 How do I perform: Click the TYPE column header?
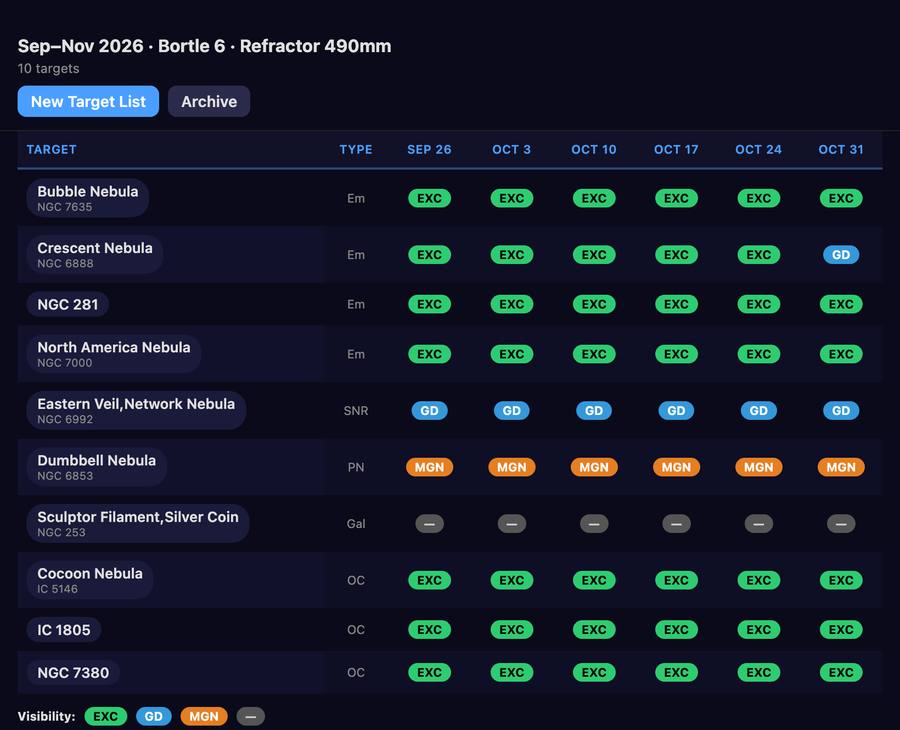(x=356, y=150)
